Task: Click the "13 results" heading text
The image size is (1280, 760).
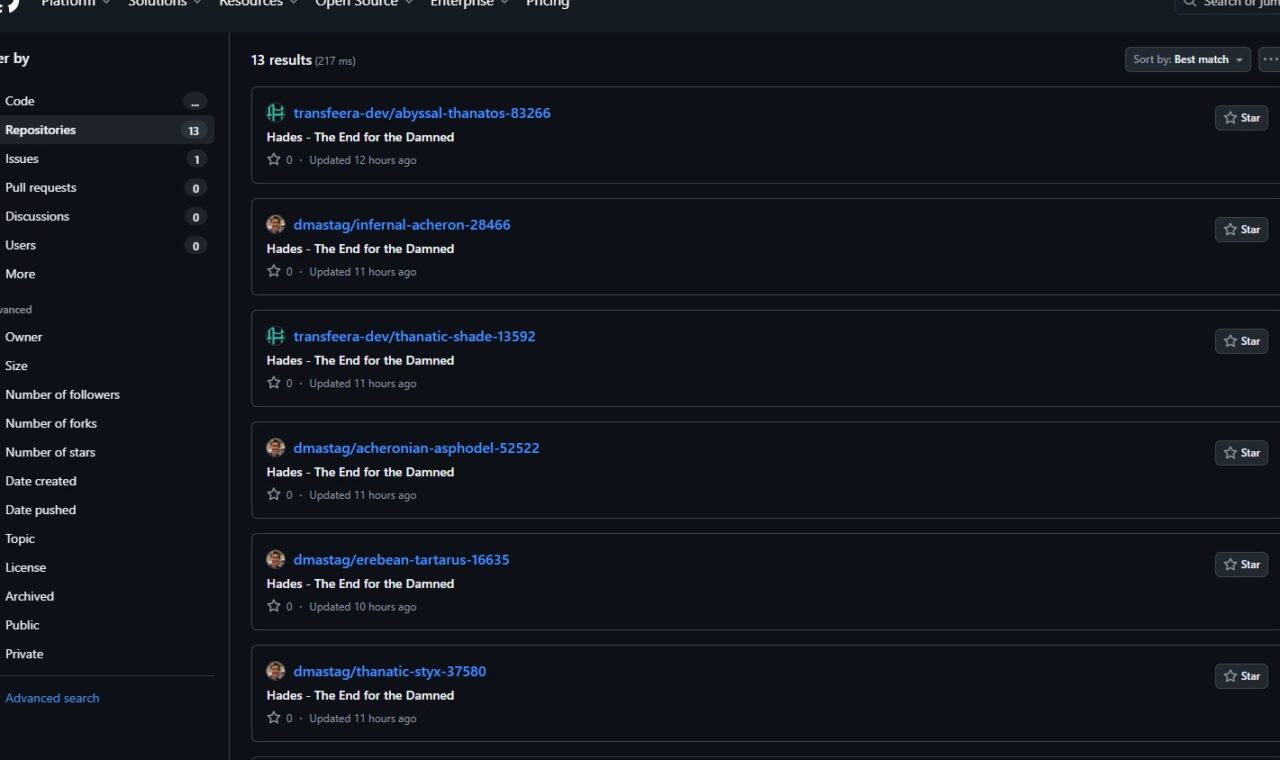Action: 281,60
